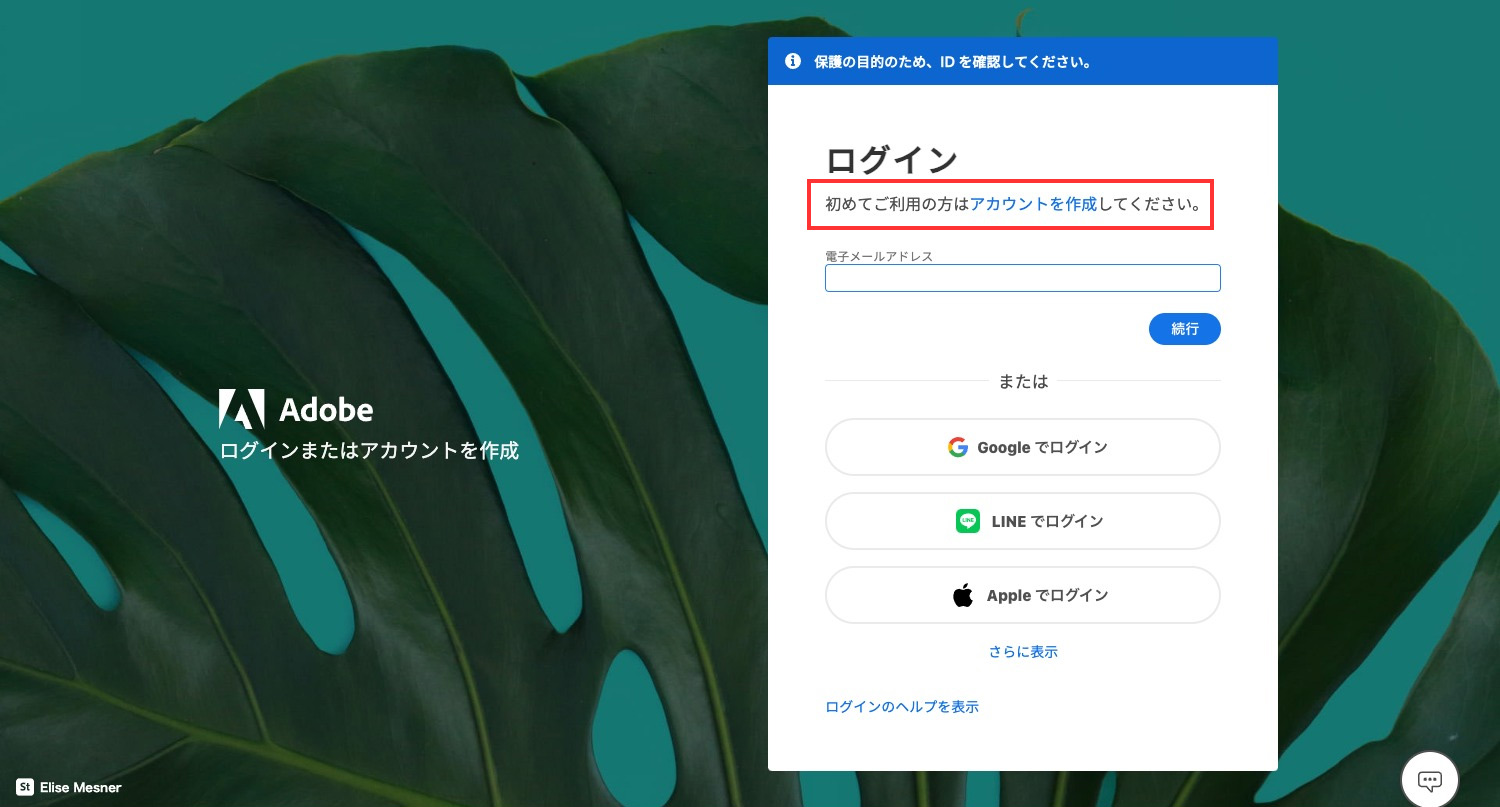Open the アカウントを作成 link
Image resolution: width=1500 pixels, height=807 pixels.
tap(1033, 204)
